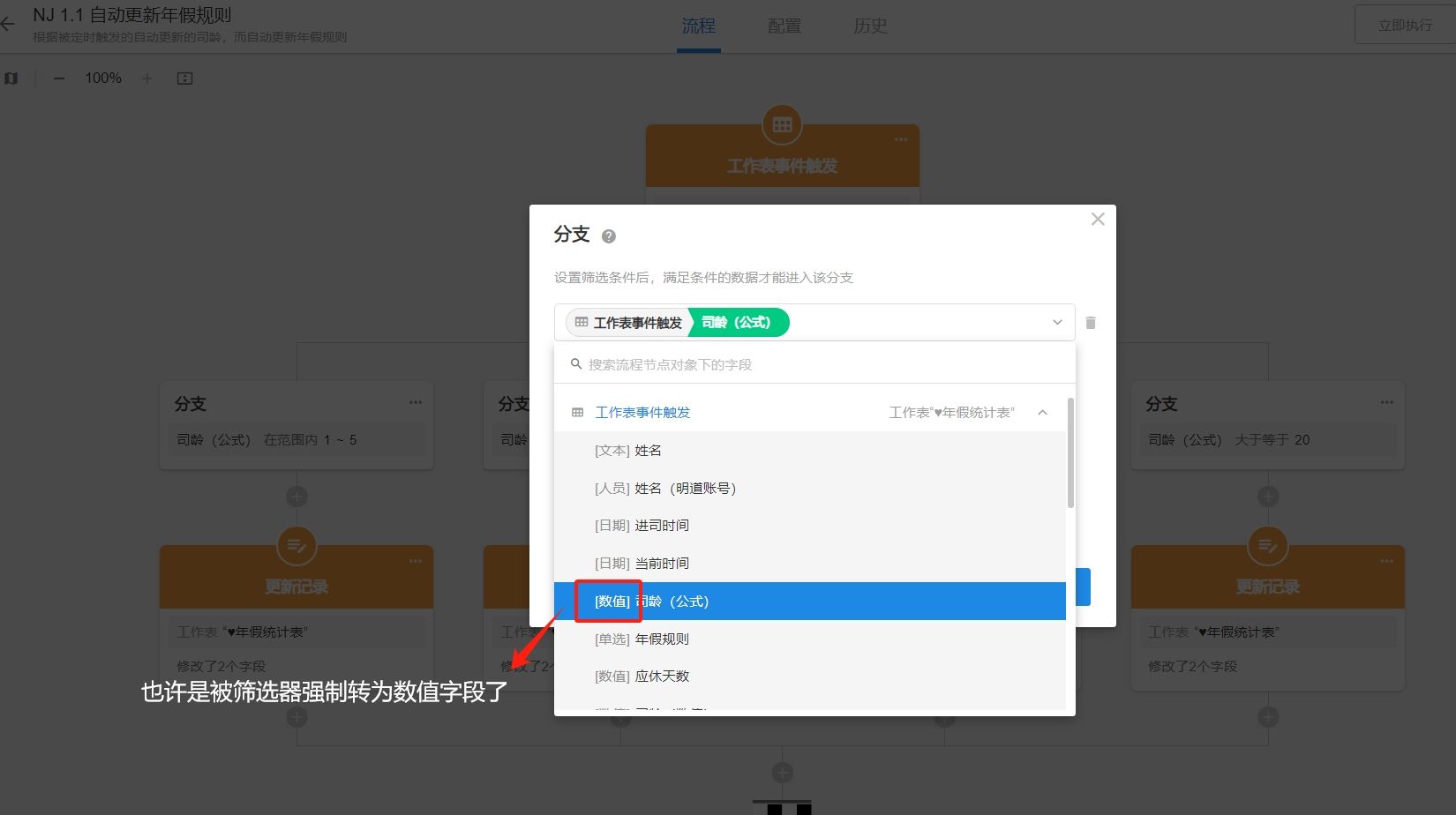The width and height of the screenshot is (1456, 815).
Task: Collapse the 工作表事件触发 field group
Action: [x=1043, y=413]
